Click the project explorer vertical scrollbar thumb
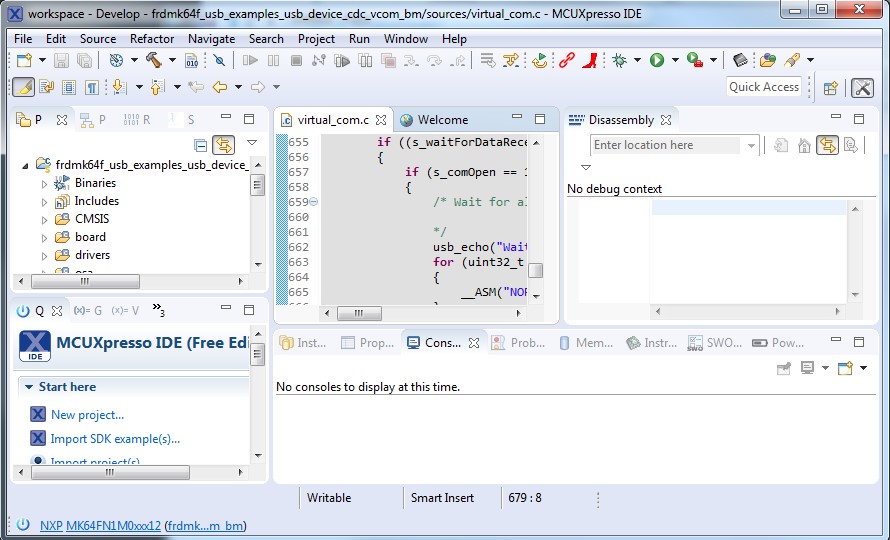Image resolution: width=890 pixels, height=540 pixels. tap(257, 185)
